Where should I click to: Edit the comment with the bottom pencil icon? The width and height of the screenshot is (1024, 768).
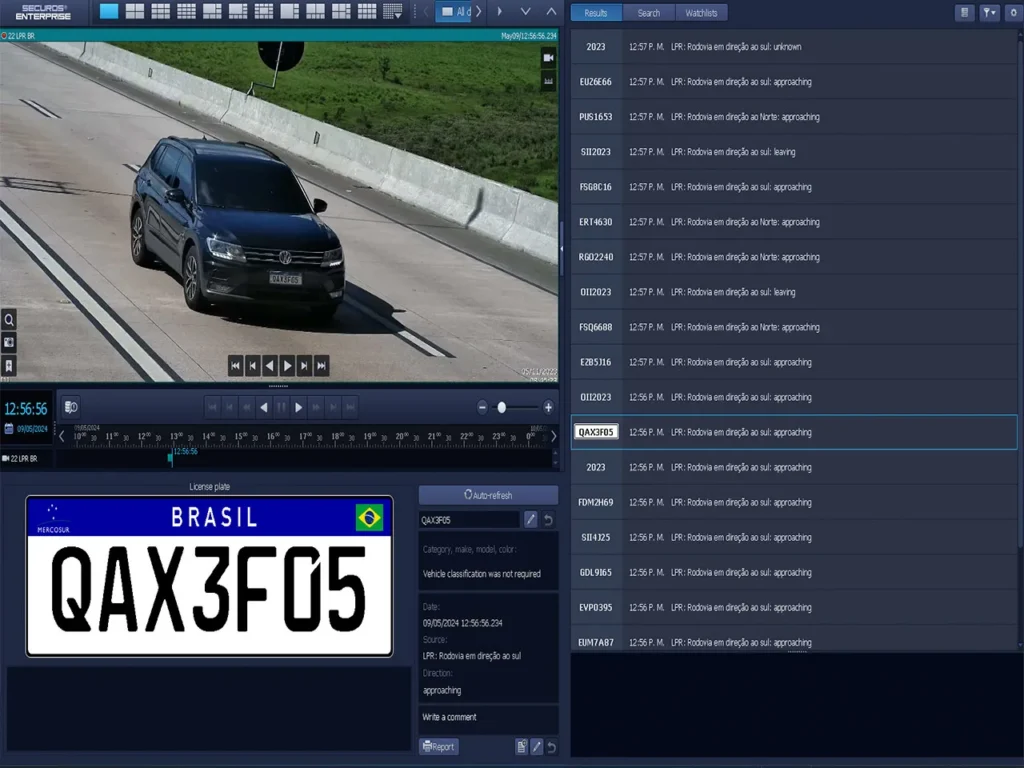click(x=536, y=747)
